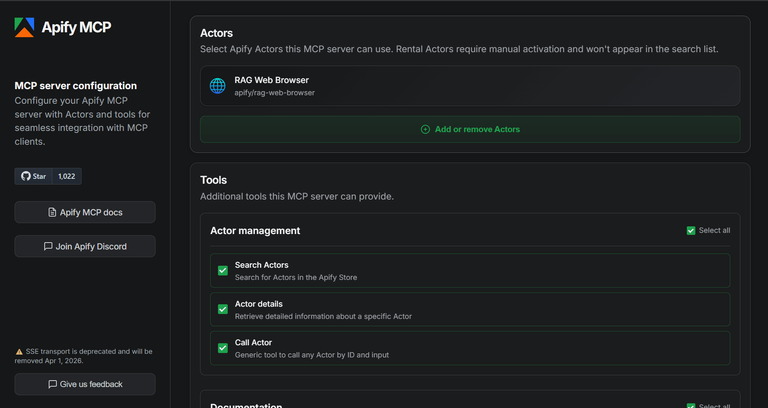Click the SSE transport warning icon
Viewport: 768px width, 408px height.
(19, 352)
